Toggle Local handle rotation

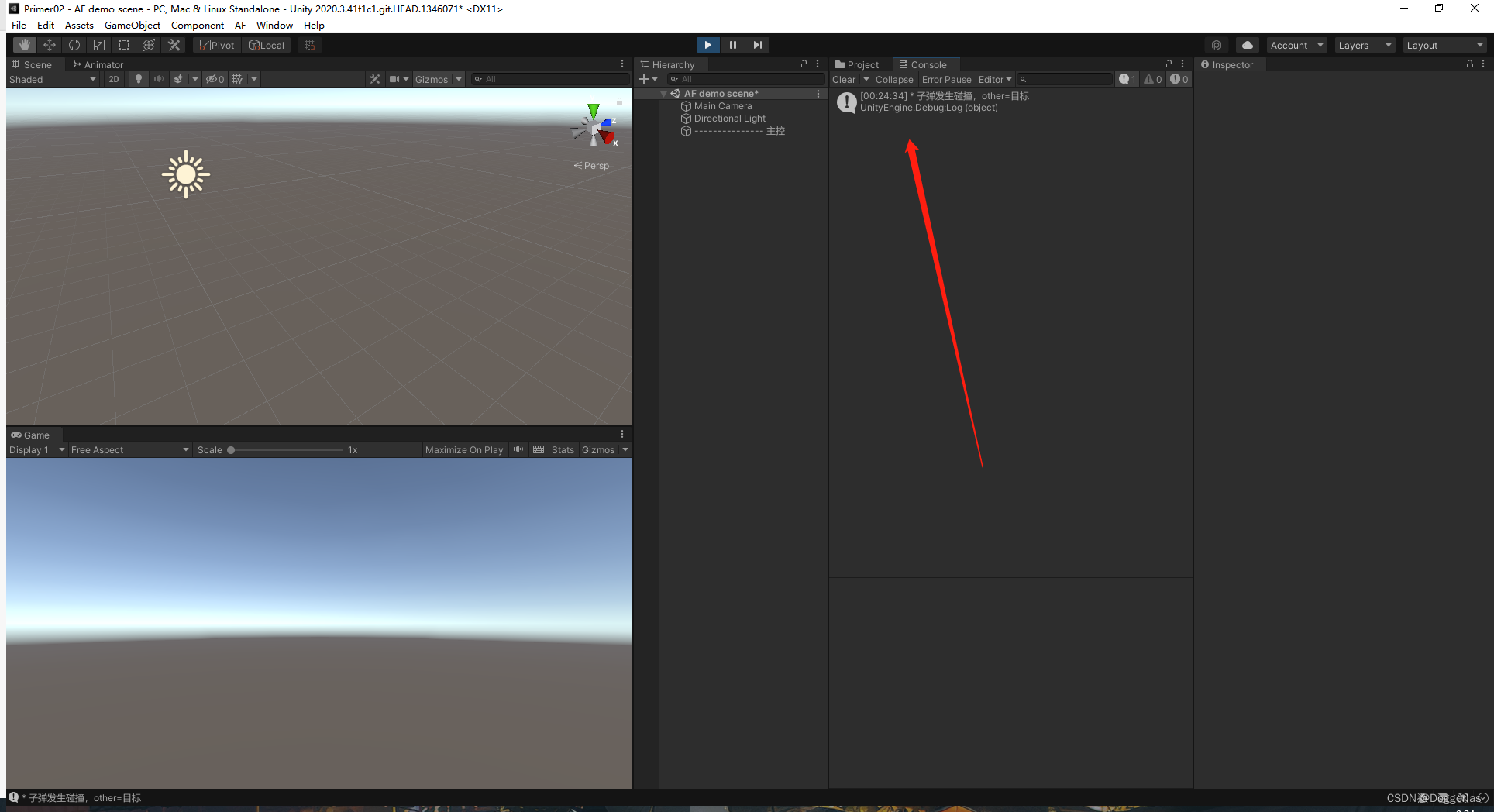(x=267, y=45)
